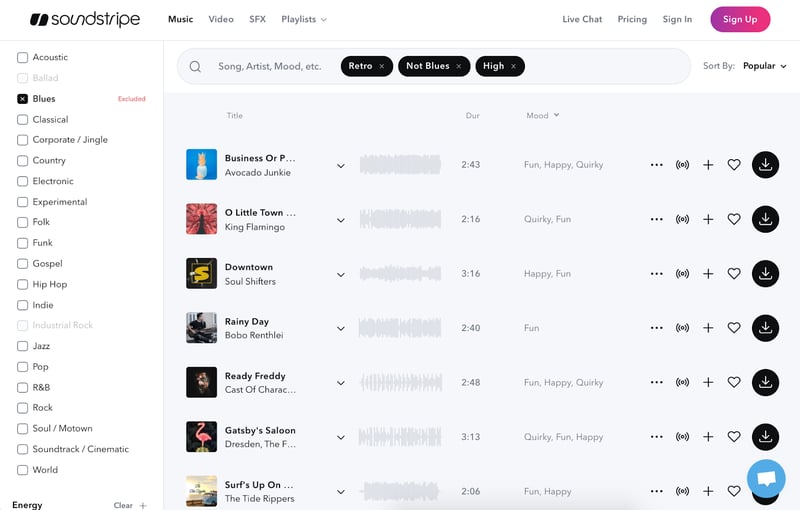
Task: Expand the Downtown track details chevron
Action: (341, 274)
